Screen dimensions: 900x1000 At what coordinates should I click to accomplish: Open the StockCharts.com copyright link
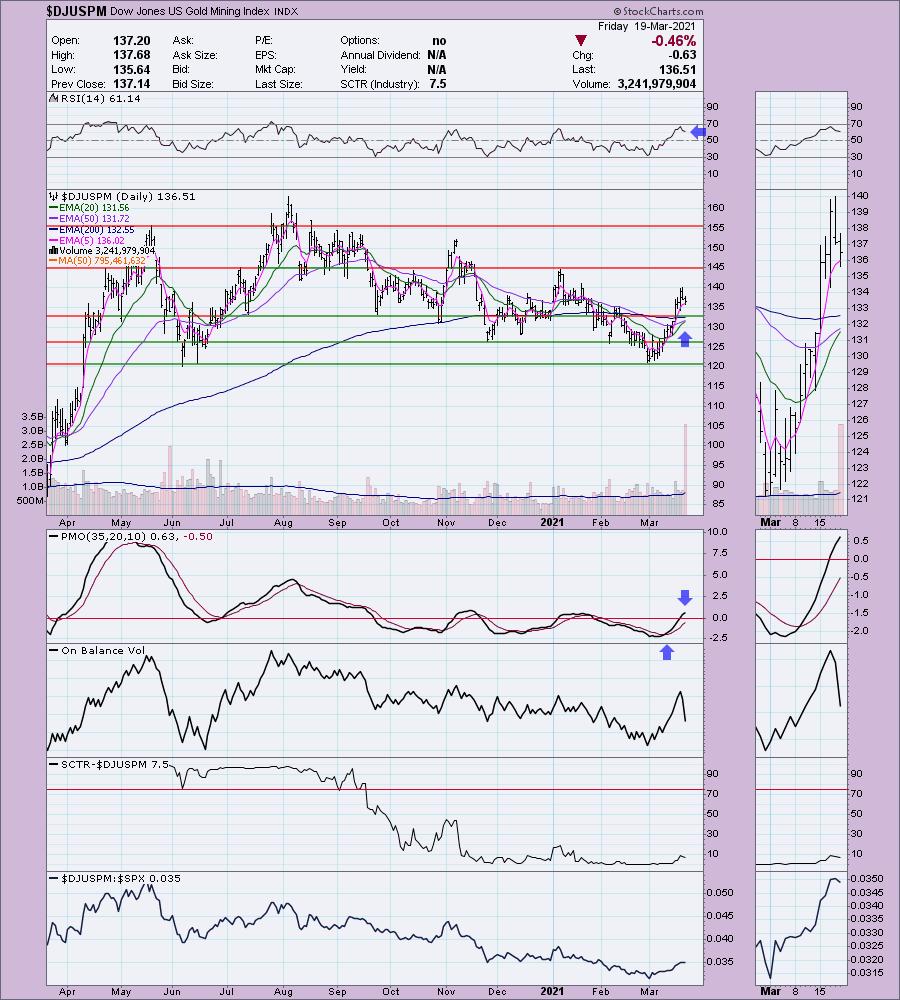(658, 11)
